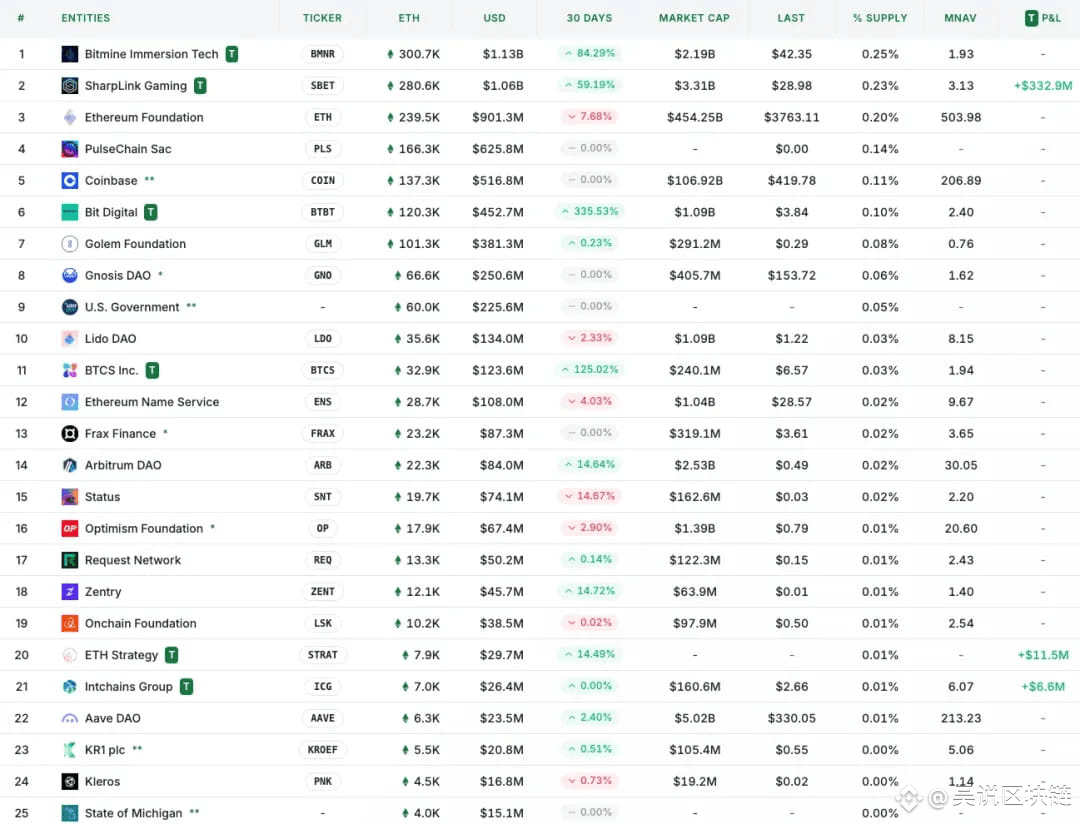
Task: Sort by the LAST column header
Action: coord(791,18)
